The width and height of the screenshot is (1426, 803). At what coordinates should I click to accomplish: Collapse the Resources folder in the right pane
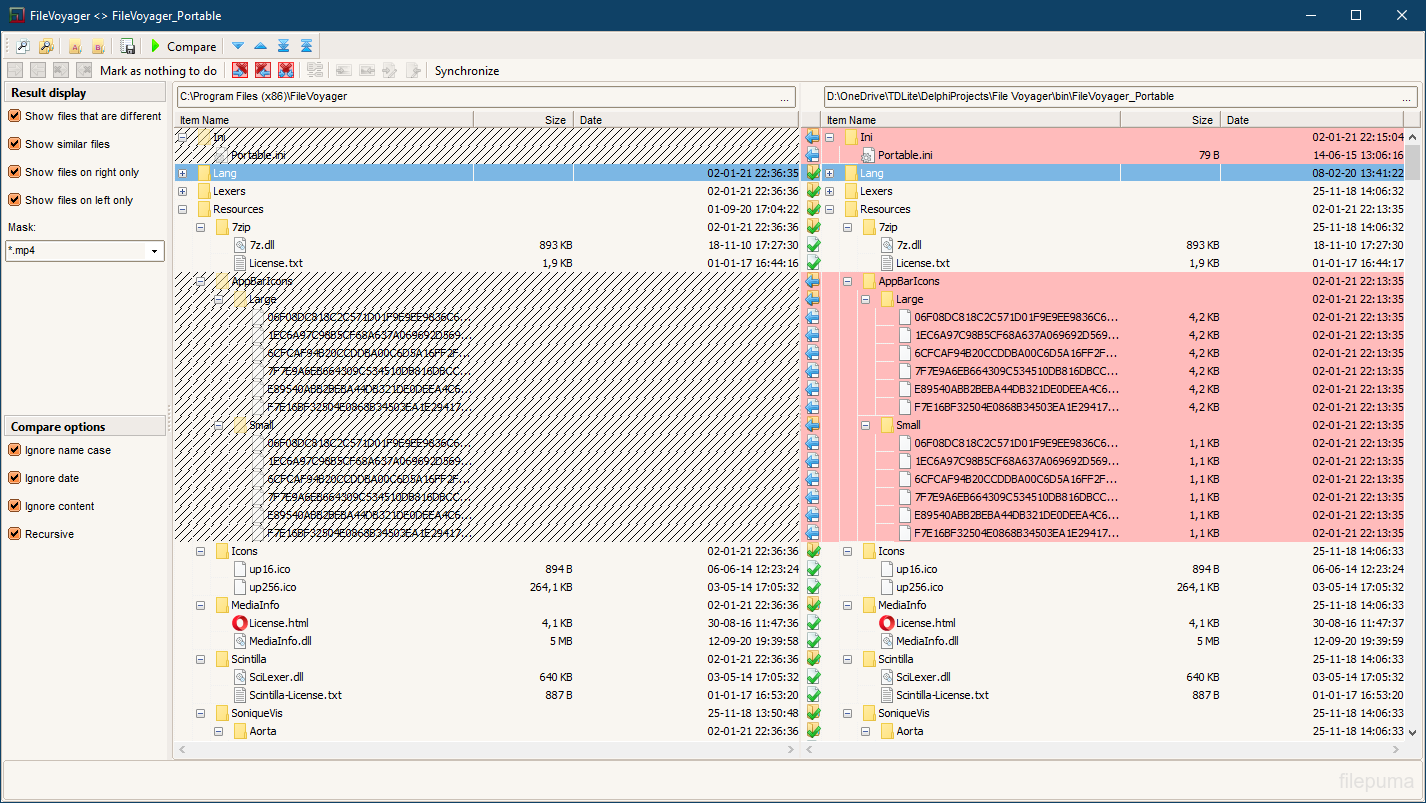click(x=829, y=209)
